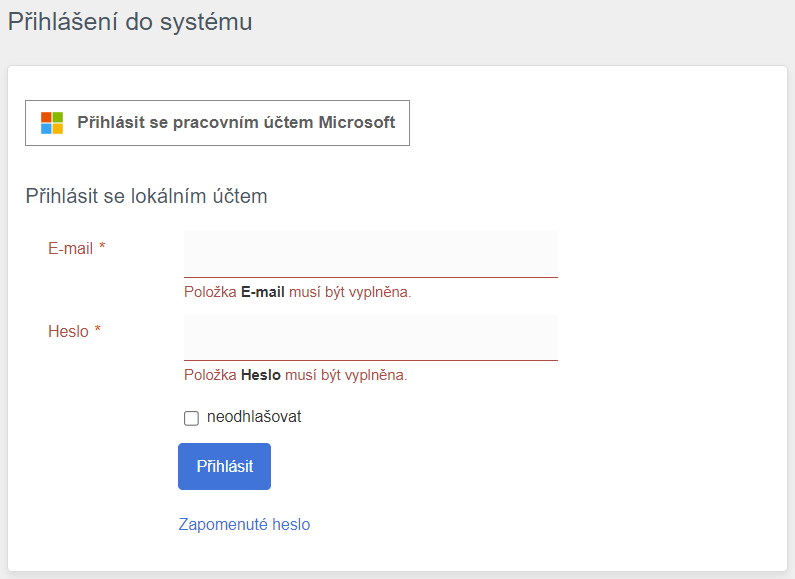The image size is (795, 579).
Task: Click the Přihlásit se lokálním účtem heading
Action: coord(146,196)
